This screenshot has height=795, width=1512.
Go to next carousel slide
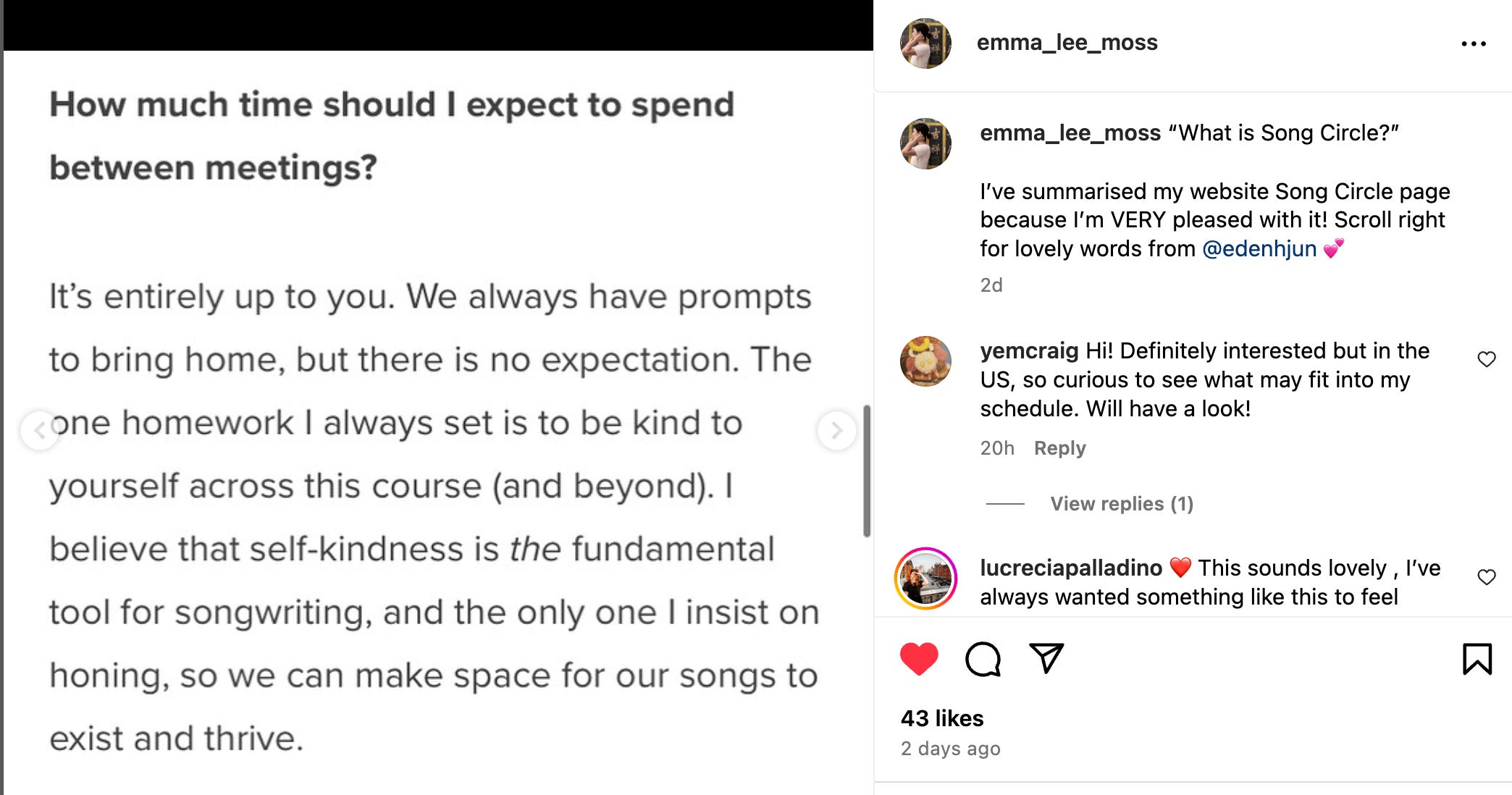(x=836, y=431)
